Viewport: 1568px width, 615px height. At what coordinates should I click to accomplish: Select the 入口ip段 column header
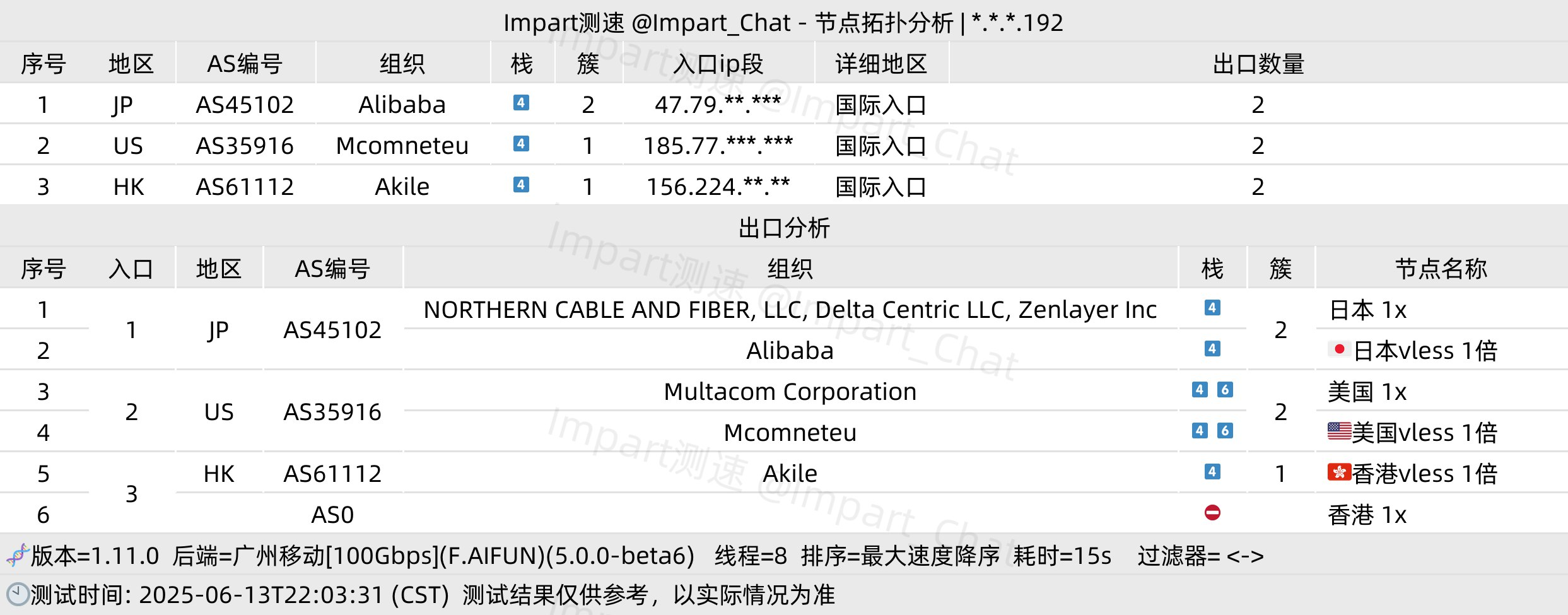[718, 64]
